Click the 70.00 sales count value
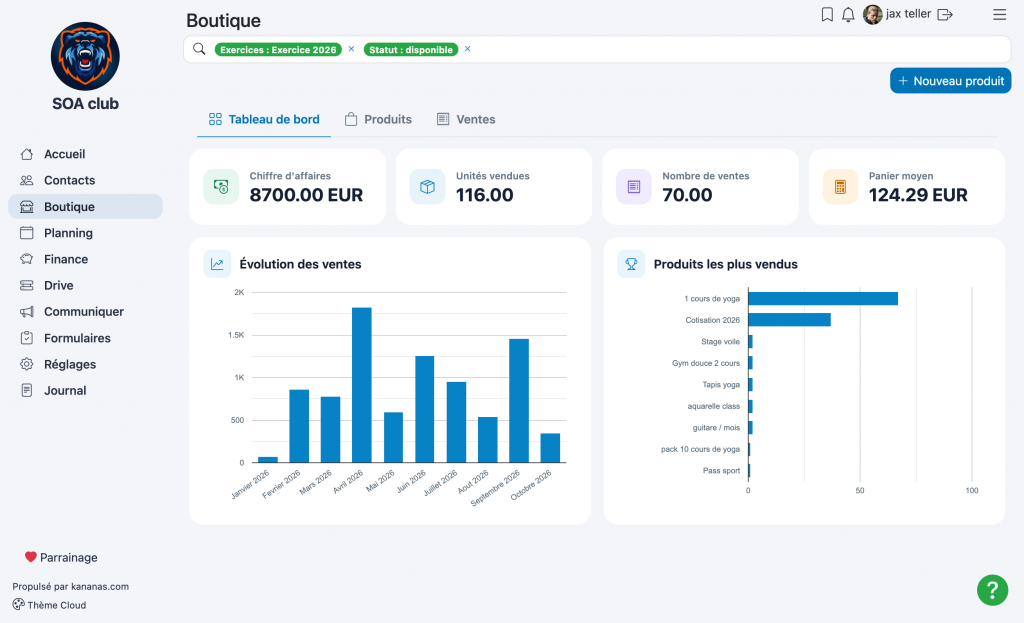This screenshot has height=623, width=1024. click(687, 195)
